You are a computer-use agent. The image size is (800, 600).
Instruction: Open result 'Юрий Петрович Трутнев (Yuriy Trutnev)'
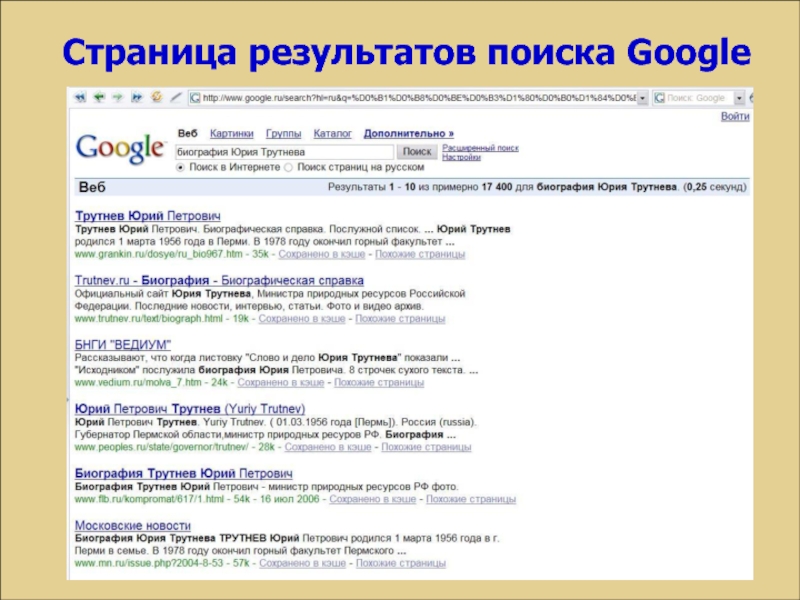point(190,409)
